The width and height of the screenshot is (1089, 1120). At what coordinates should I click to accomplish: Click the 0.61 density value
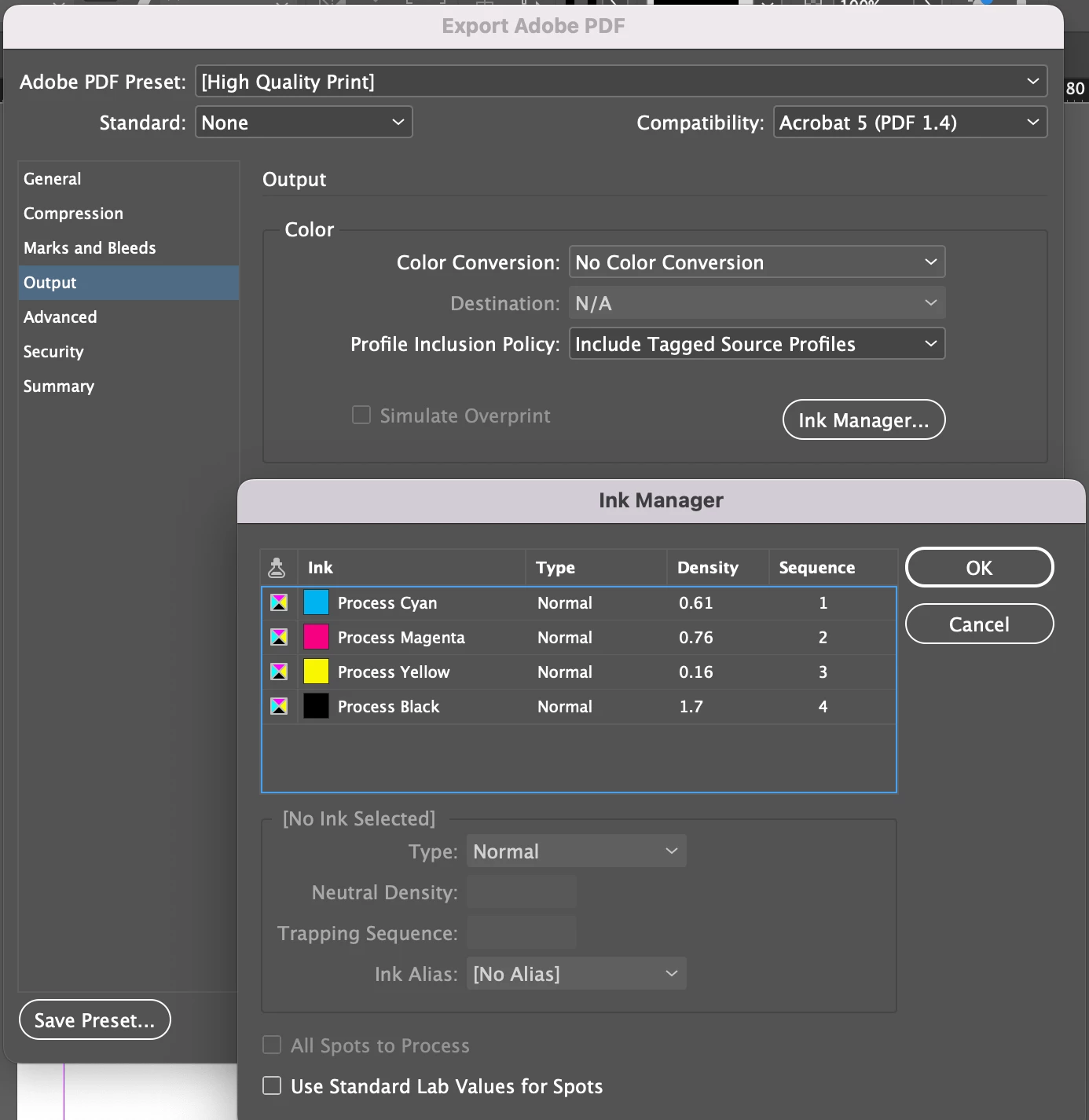tap(696, 602)
